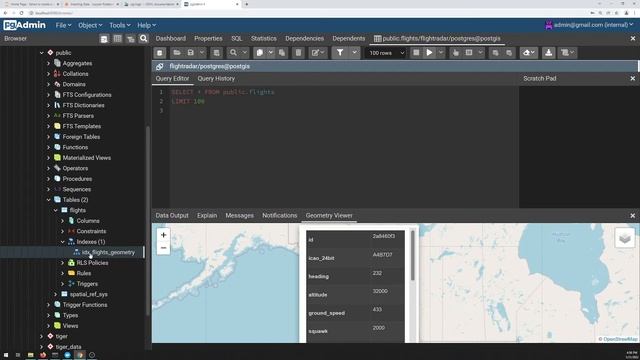Click the View Data grid icon in Browser

coord(118,39)
